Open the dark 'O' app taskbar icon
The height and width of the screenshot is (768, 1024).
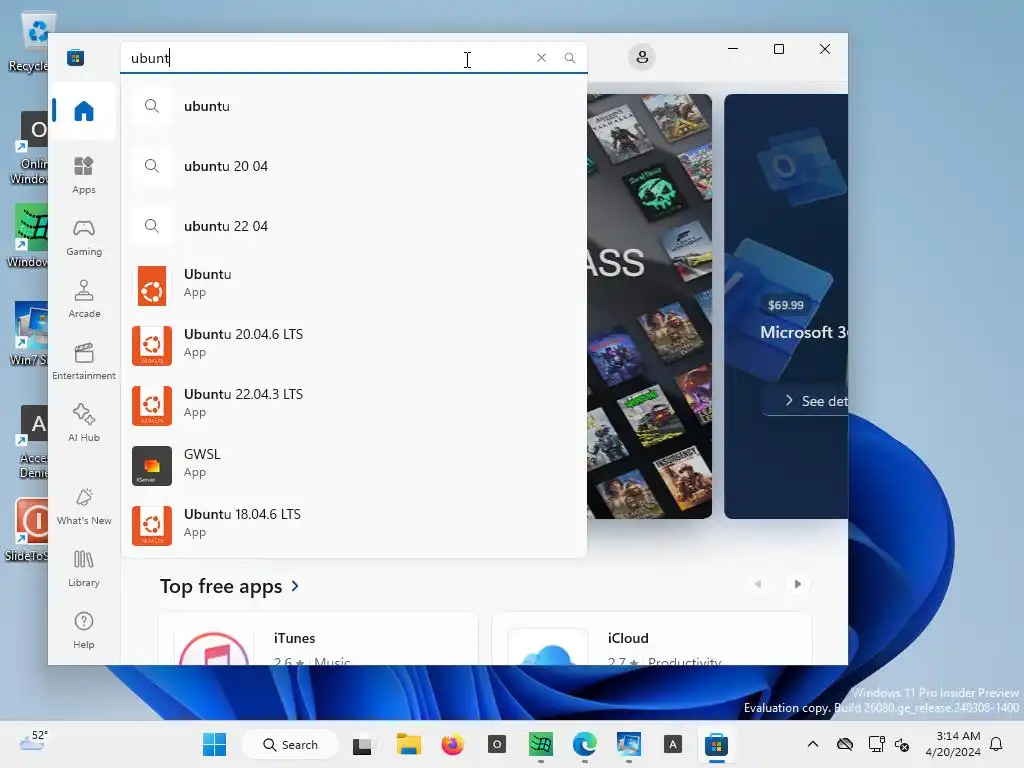(496, 744)
